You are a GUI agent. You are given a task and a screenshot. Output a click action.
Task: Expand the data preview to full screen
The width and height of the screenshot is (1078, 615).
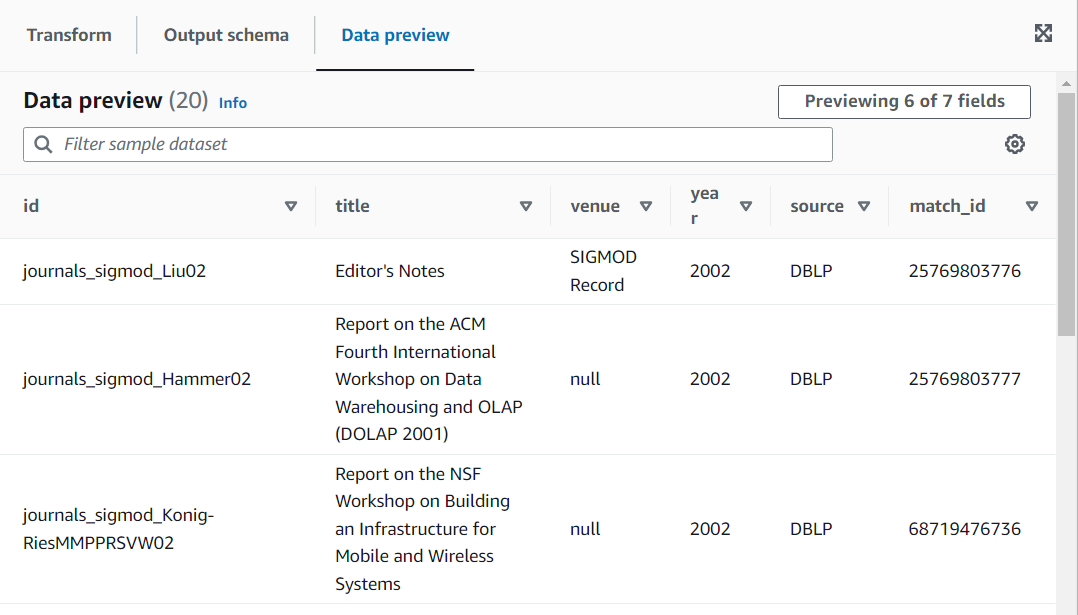click(x=1043, y=33)
